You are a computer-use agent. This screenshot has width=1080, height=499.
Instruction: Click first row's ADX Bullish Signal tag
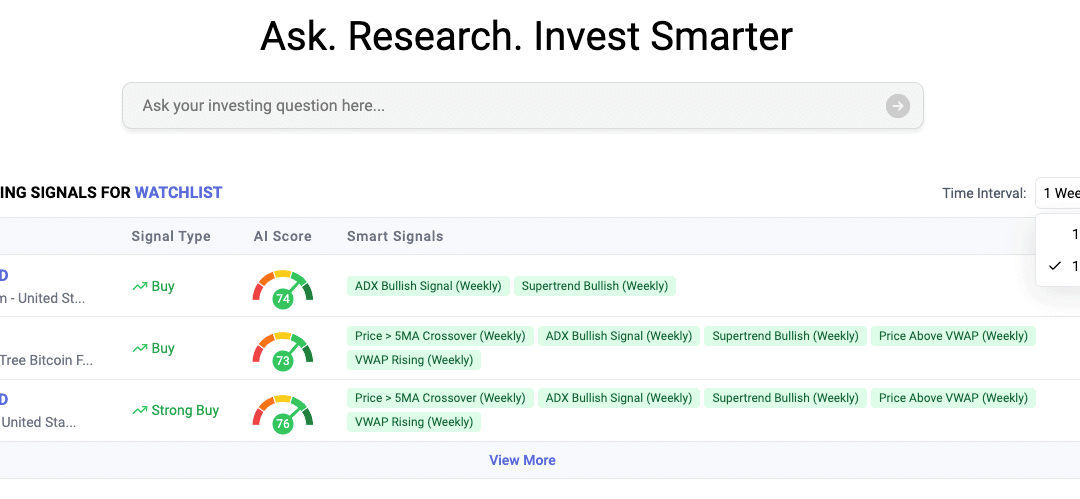point(428,286)
